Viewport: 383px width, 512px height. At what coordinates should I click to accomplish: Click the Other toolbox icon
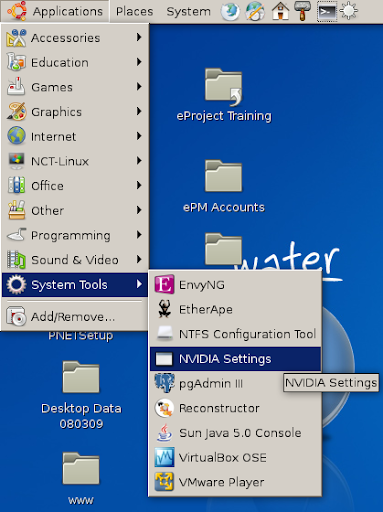click(17, 210)
